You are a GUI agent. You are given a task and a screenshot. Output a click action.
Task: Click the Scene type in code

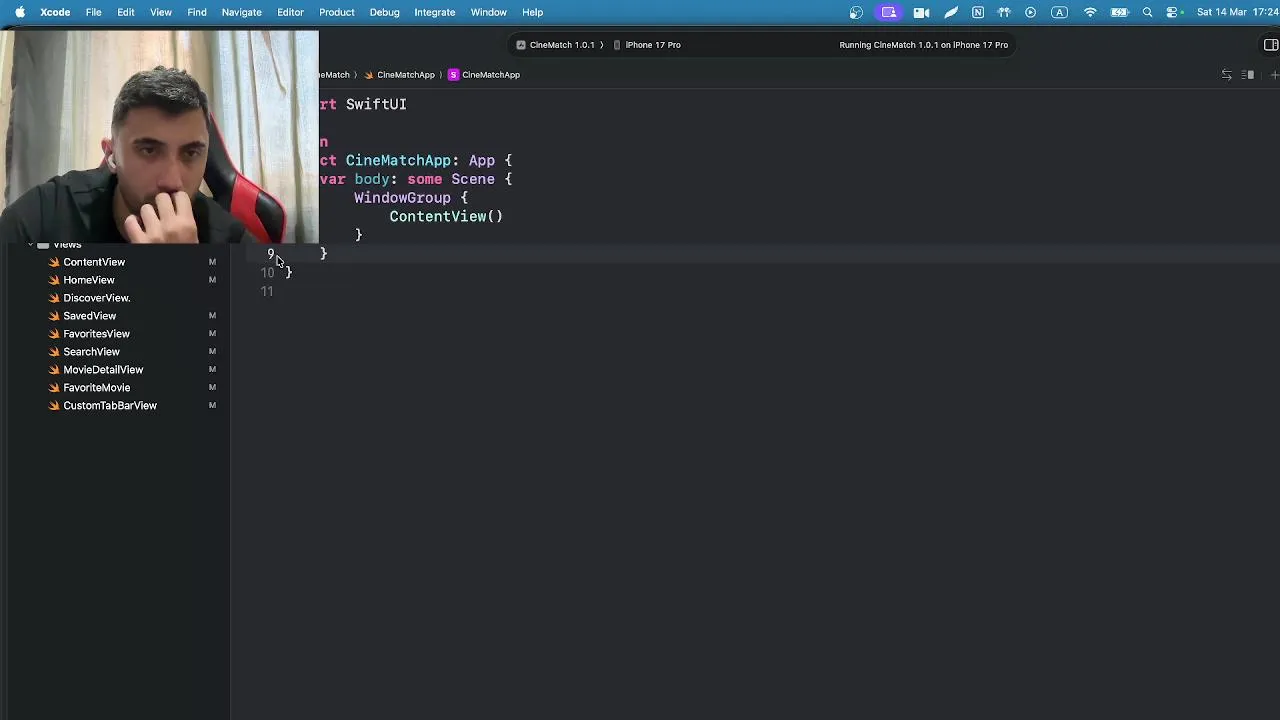pos(473,179)
